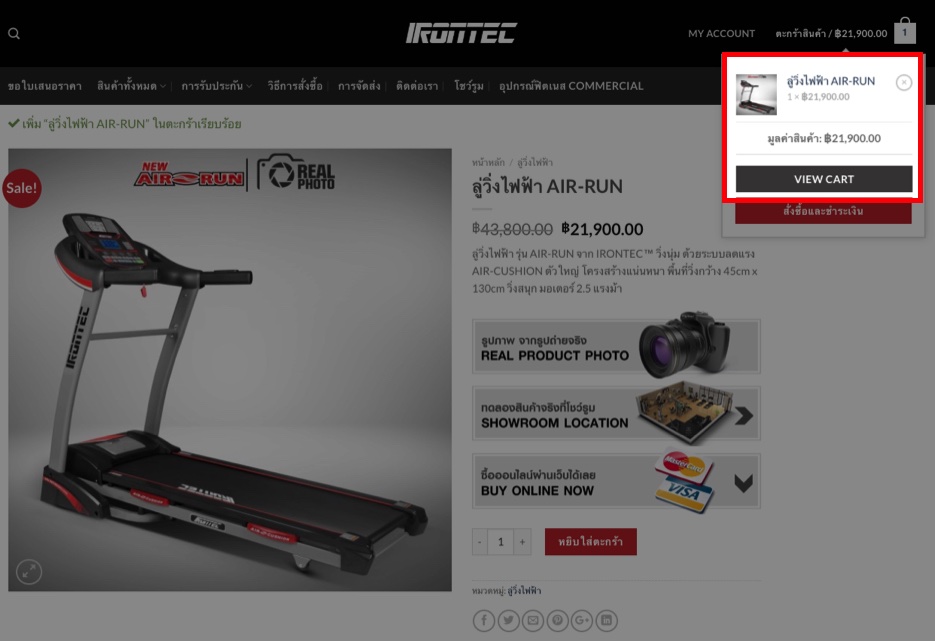Share product on Twitter
The image size is (935, 641).
[509, 621]
